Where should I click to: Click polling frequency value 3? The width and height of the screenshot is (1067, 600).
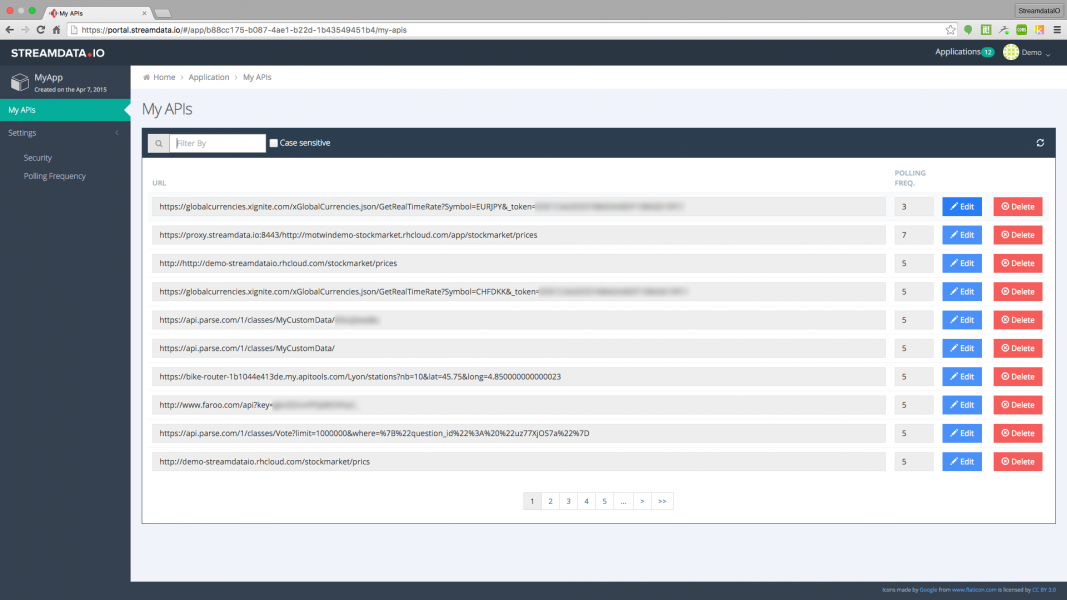[x=914, y=207]
